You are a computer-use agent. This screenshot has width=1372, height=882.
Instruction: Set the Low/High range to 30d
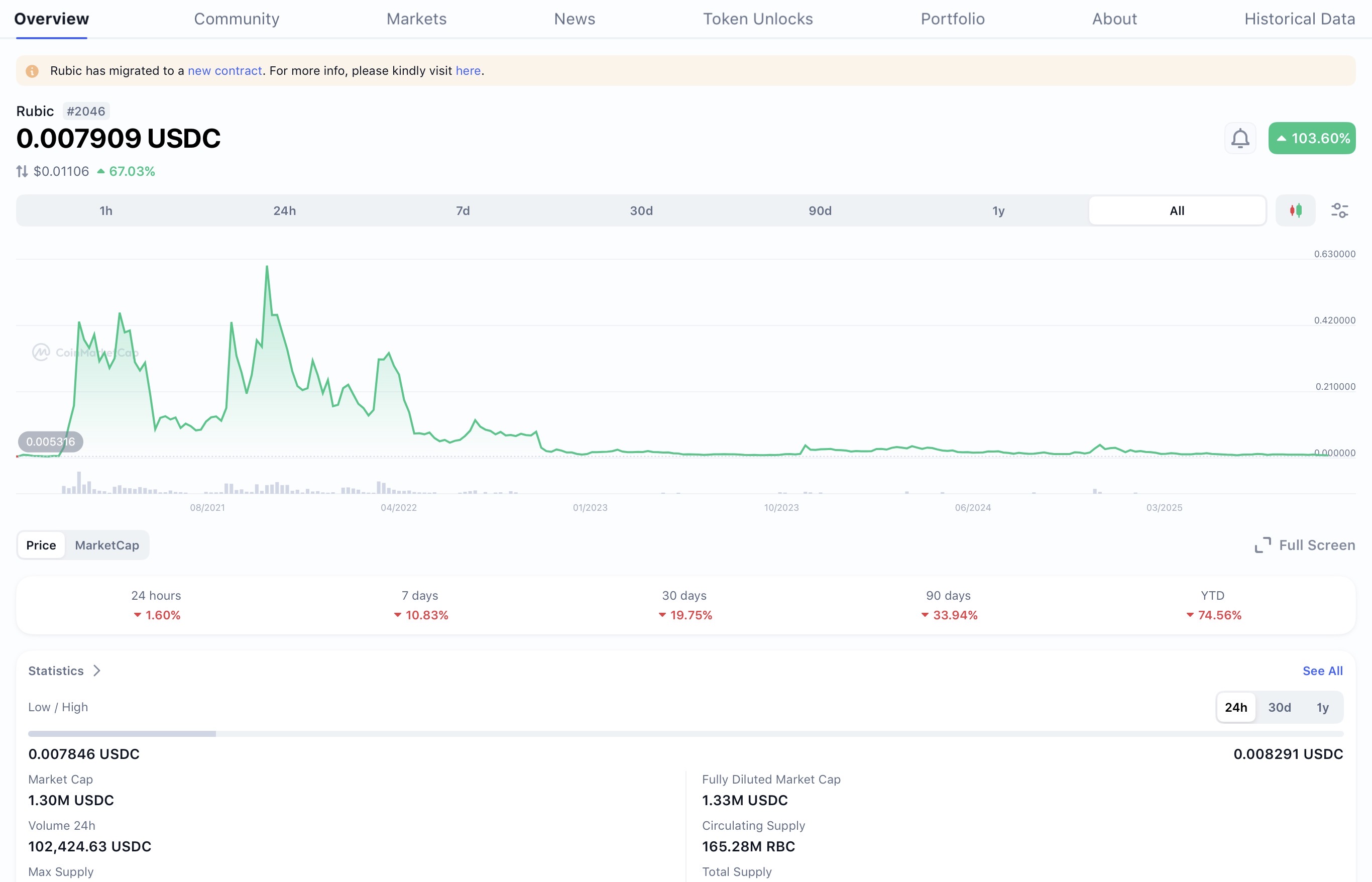tap(1279, 707)
